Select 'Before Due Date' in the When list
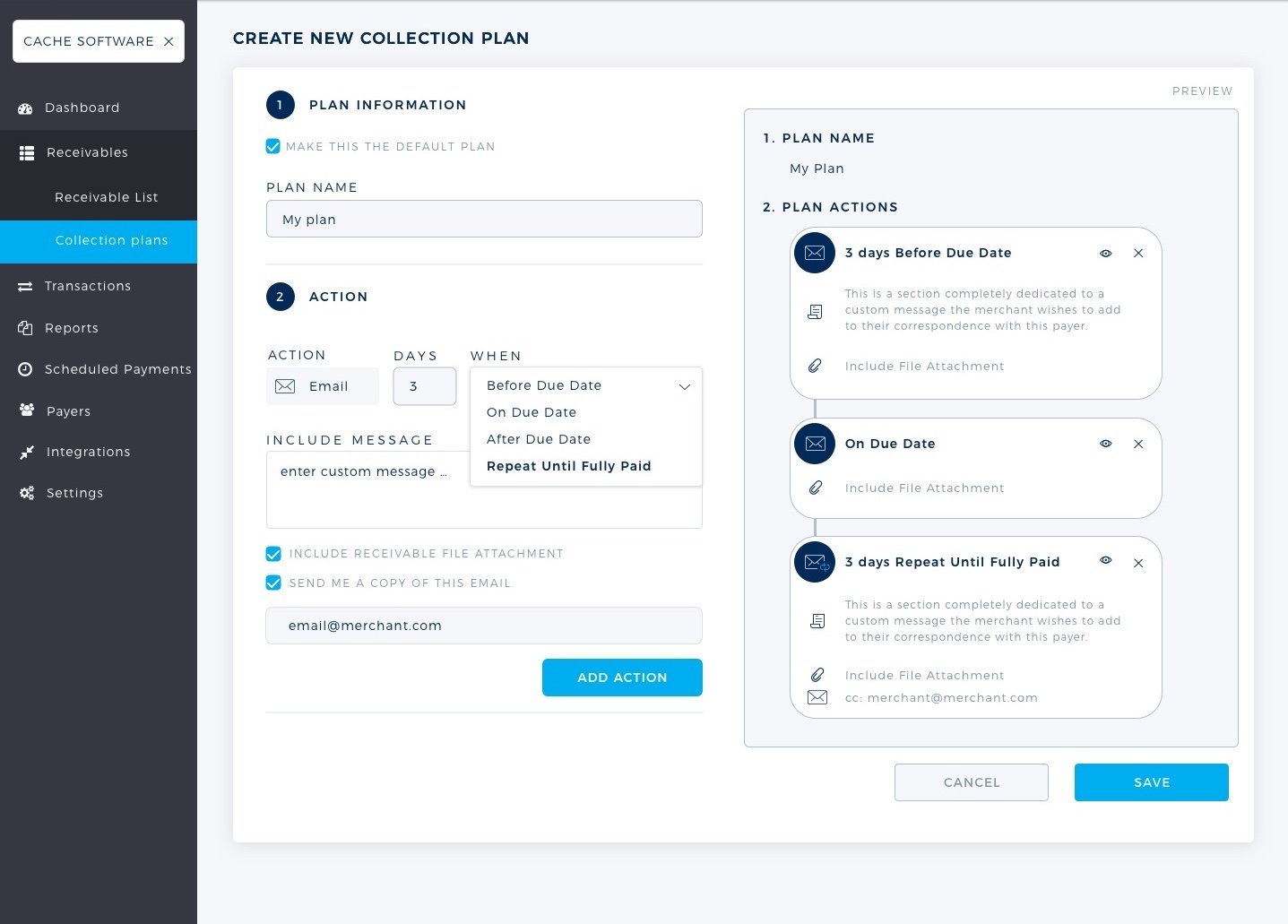The width and height of the screenshot is (1288, 924). point(544,385)
